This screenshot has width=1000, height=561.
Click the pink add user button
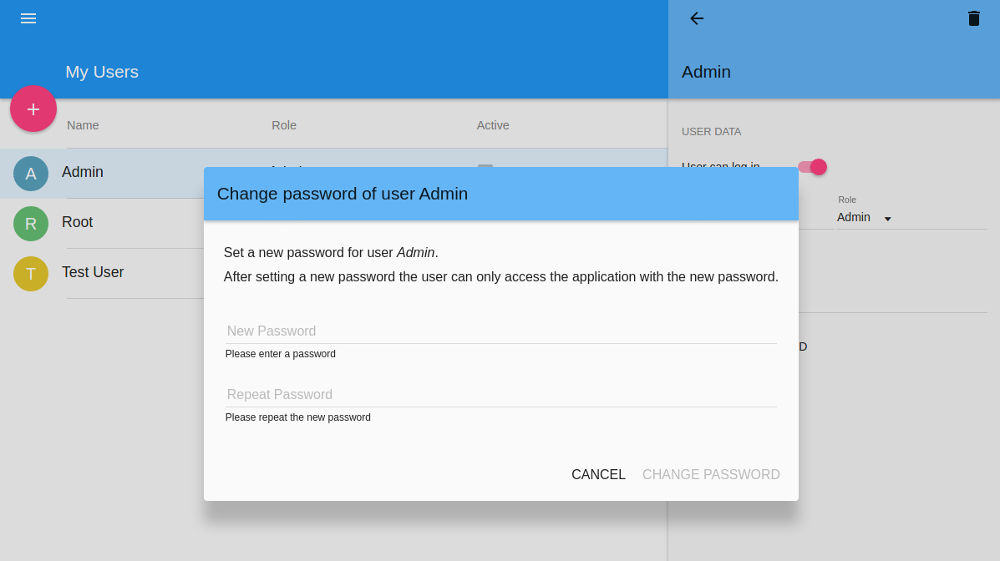33,109
